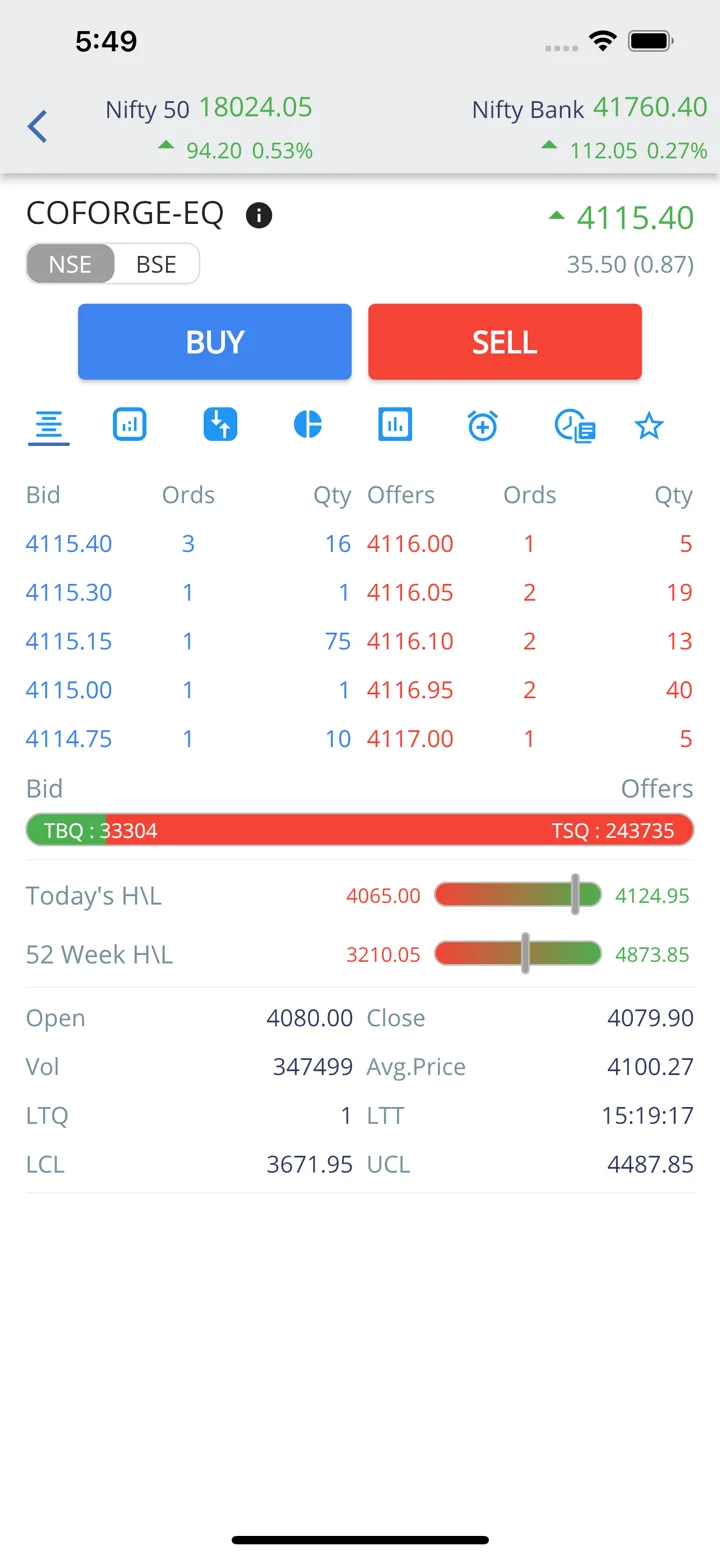Viewport: 720px width, 1558px height.
Task: Tap today's high value 4124.95
Action: [x=652, y=896]
